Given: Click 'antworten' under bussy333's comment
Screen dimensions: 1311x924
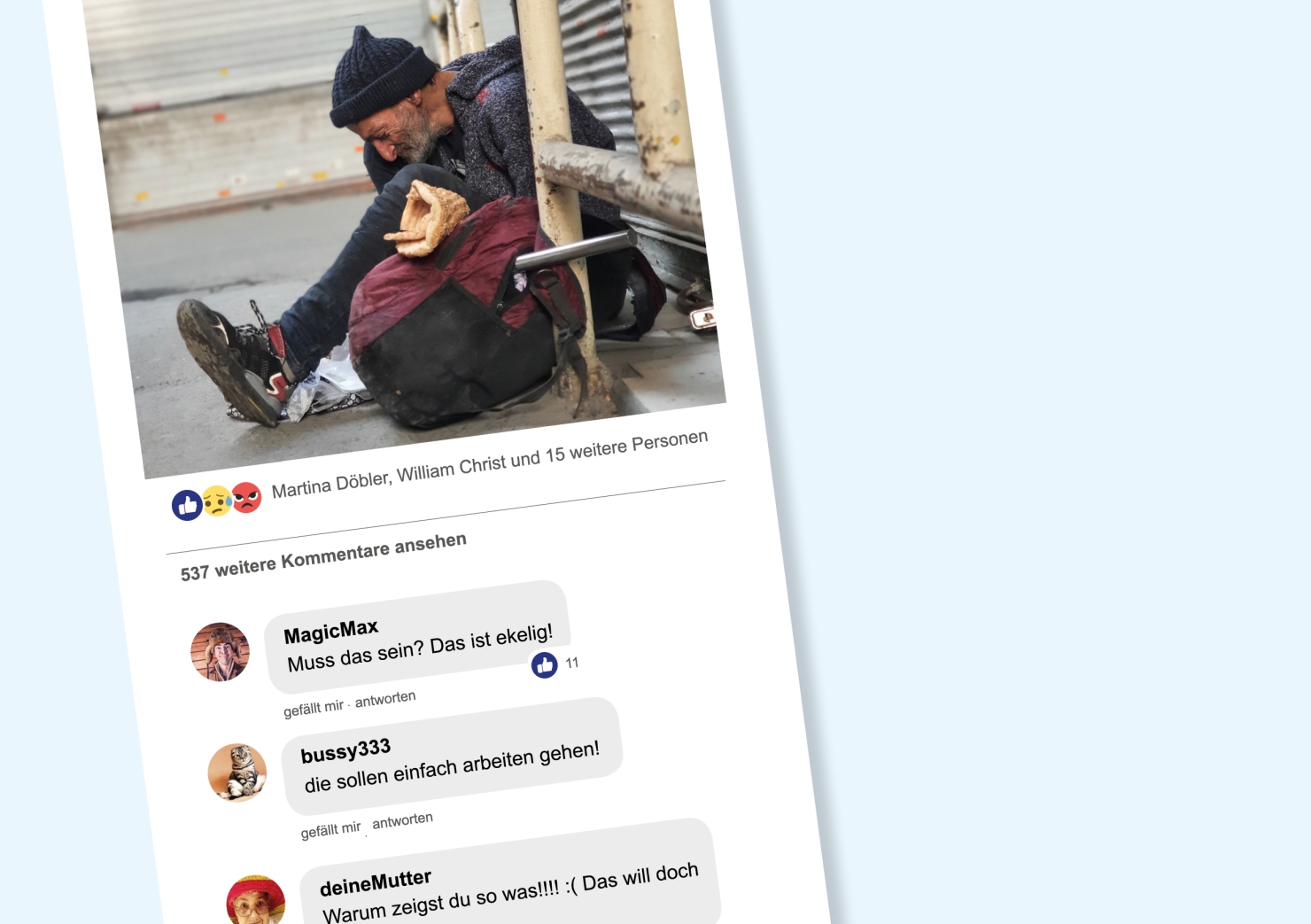Looking at the screenshot, I should (x=402, y=820).
